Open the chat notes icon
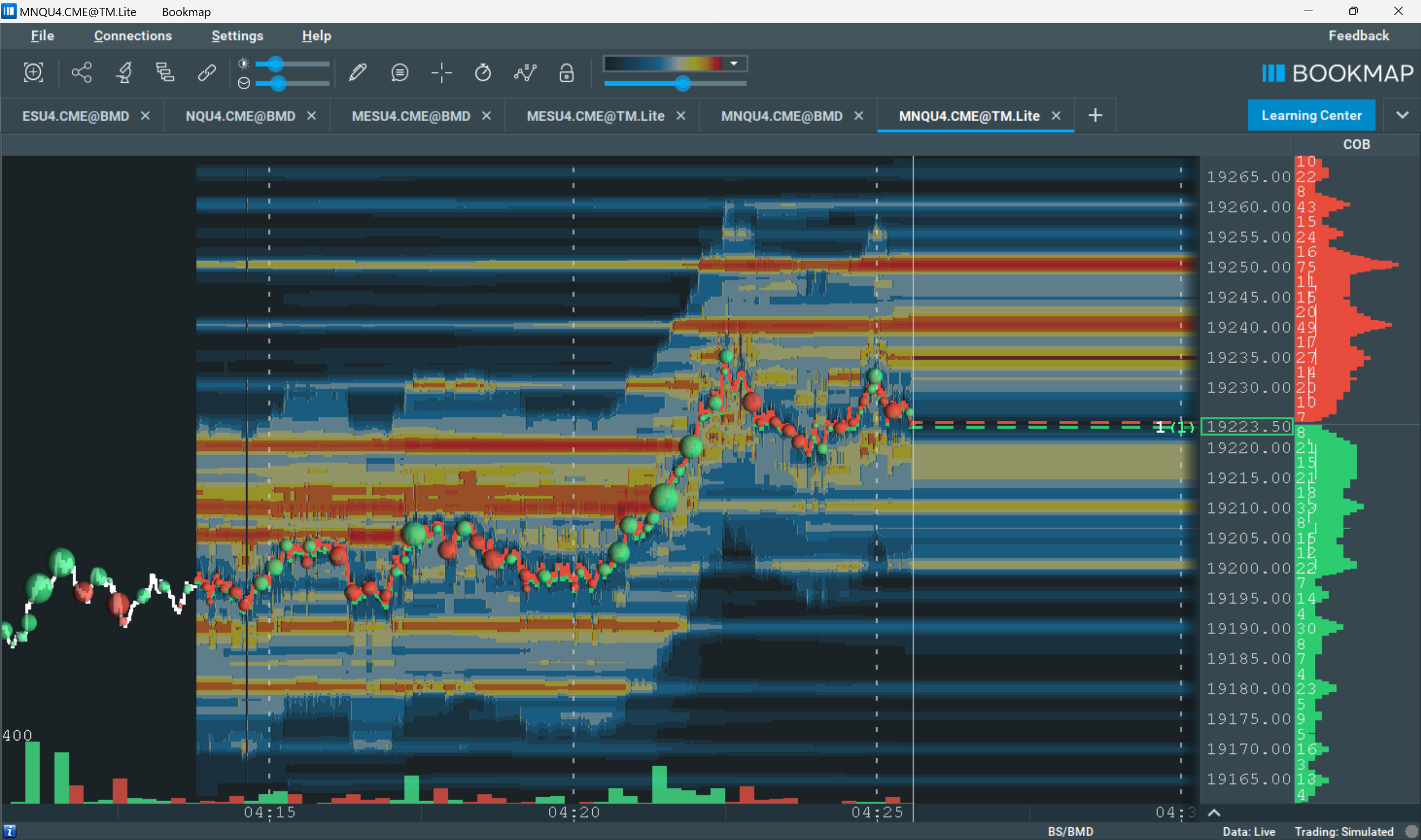The image size is (1421, 840). coord(400,73)
